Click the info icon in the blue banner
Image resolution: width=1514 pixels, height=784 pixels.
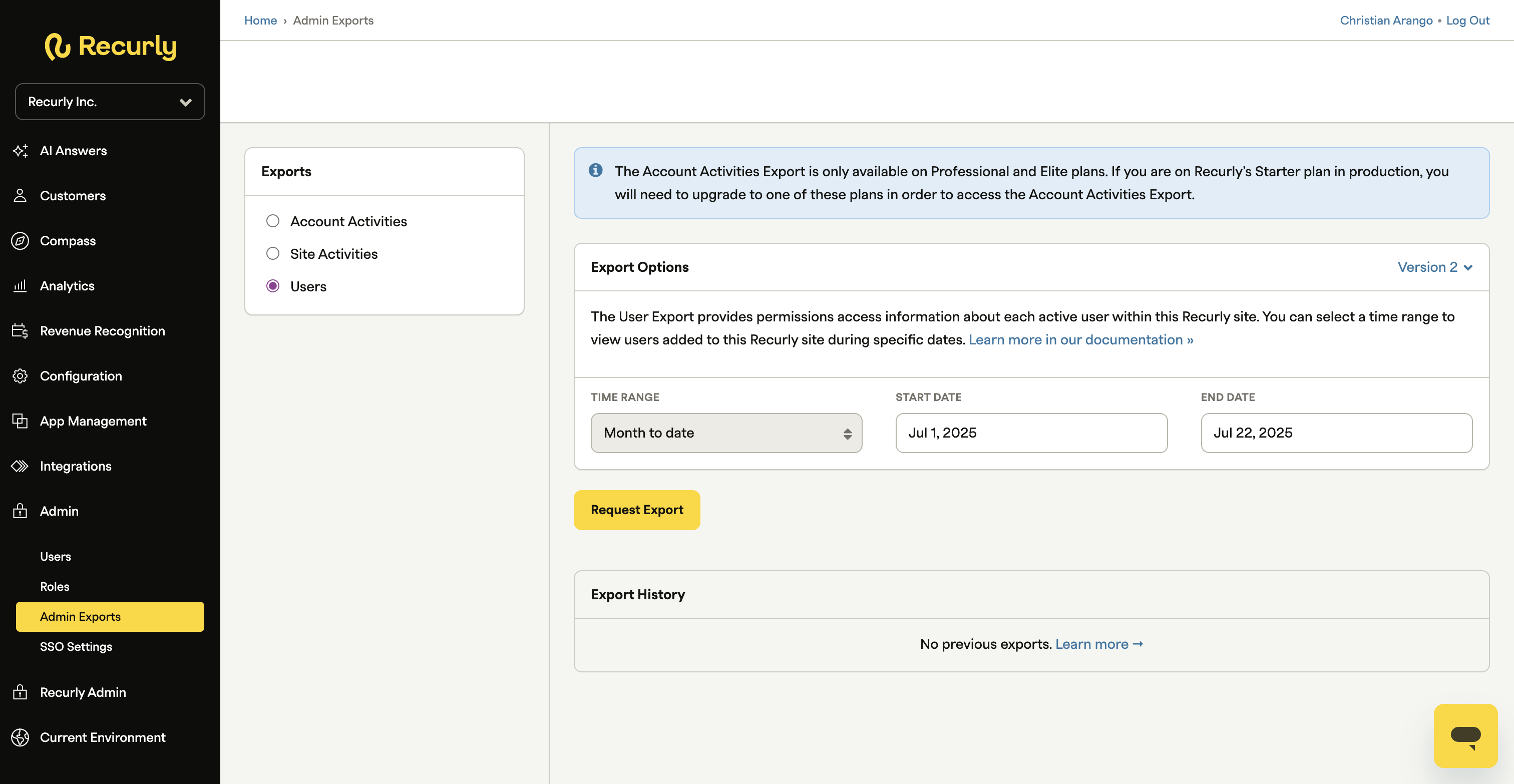(595, 170)
